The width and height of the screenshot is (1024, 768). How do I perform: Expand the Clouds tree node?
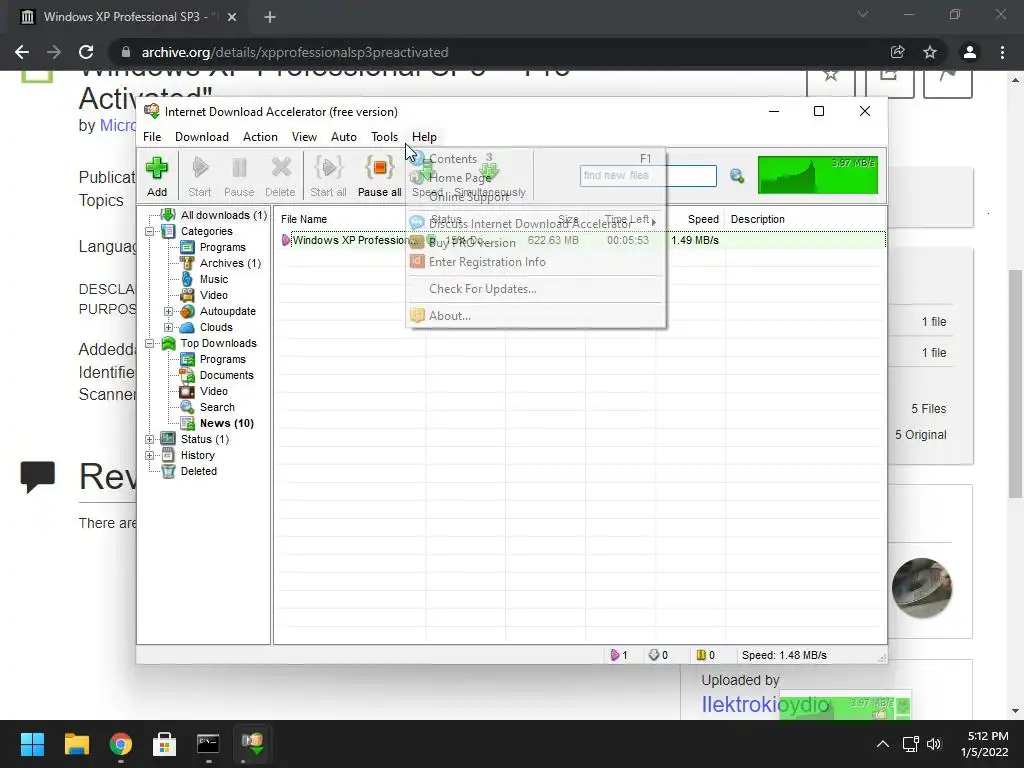click(x=168, y=327)
